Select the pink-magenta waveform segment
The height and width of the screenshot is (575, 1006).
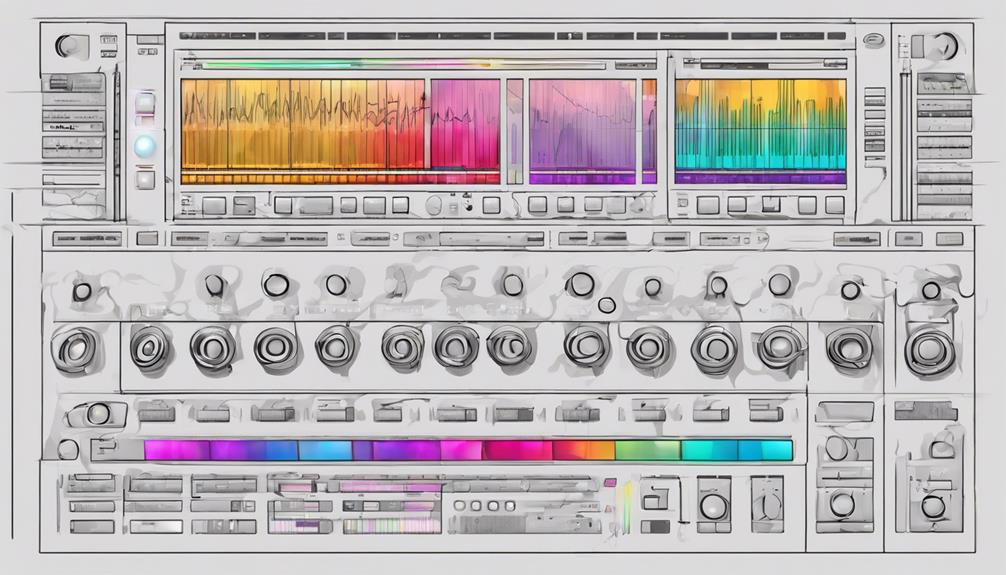click(465, 125)
